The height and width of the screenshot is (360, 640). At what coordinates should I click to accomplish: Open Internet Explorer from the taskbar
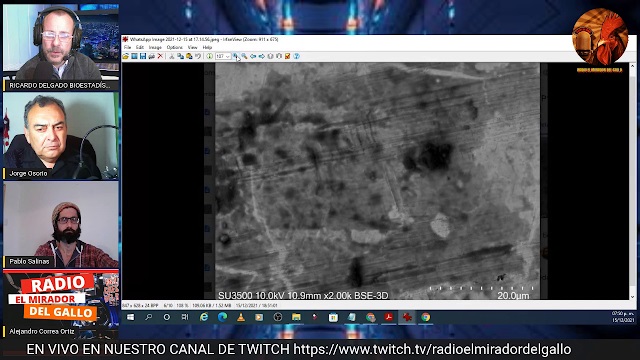(204, 317)
